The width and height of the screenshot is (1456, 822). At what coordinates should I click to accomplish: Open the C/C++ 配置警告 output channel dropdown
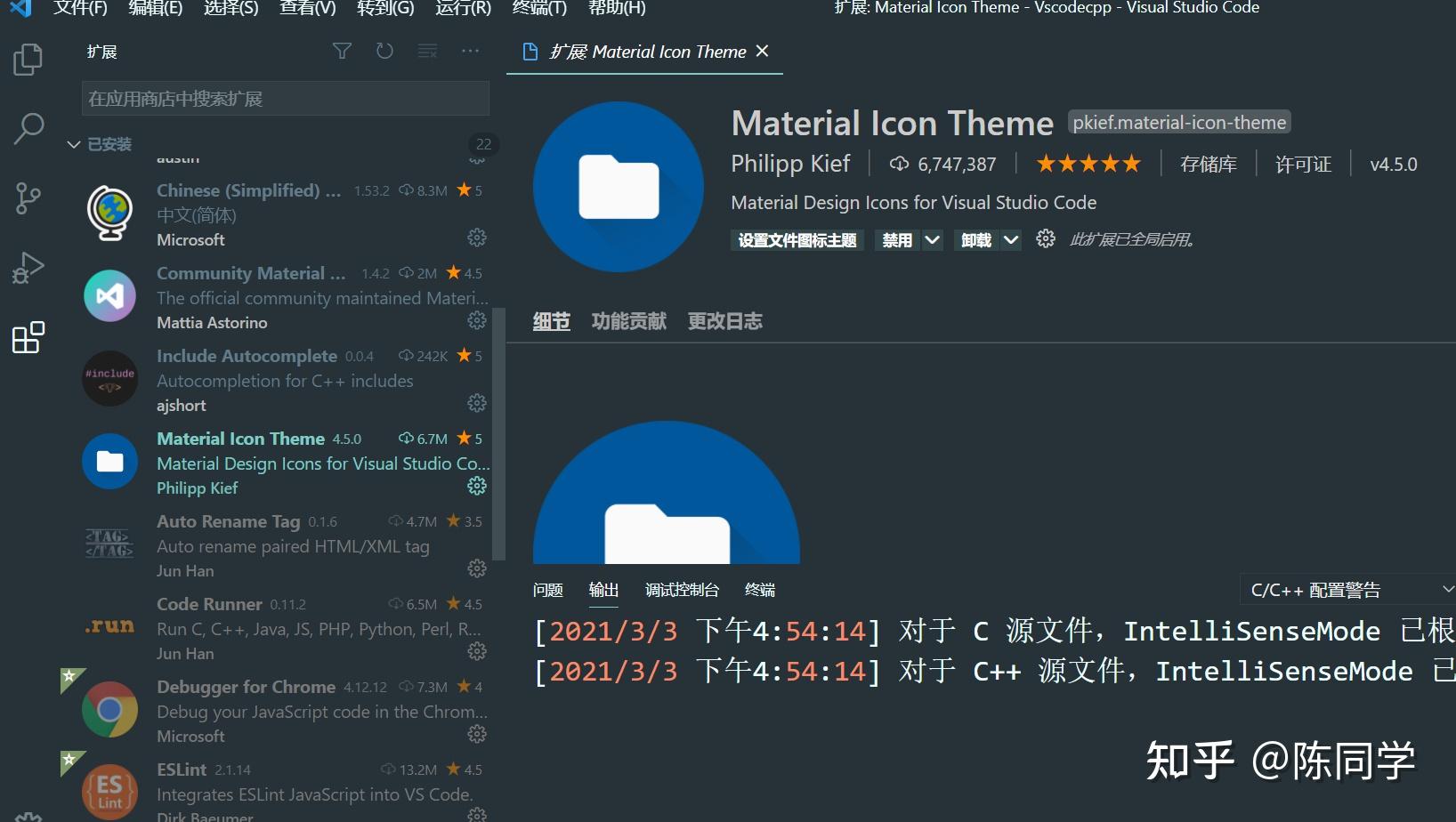point(1347,589)
